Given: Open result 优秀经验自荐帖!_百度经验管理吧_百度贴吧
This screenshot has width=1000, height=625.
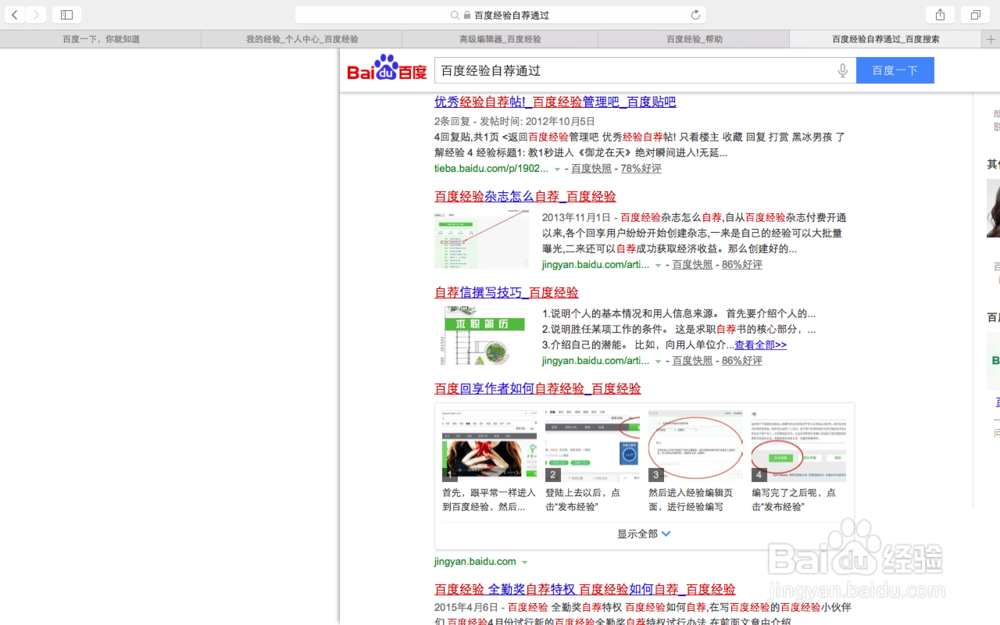Looking at the screenshot, I should tap(555, 102).
